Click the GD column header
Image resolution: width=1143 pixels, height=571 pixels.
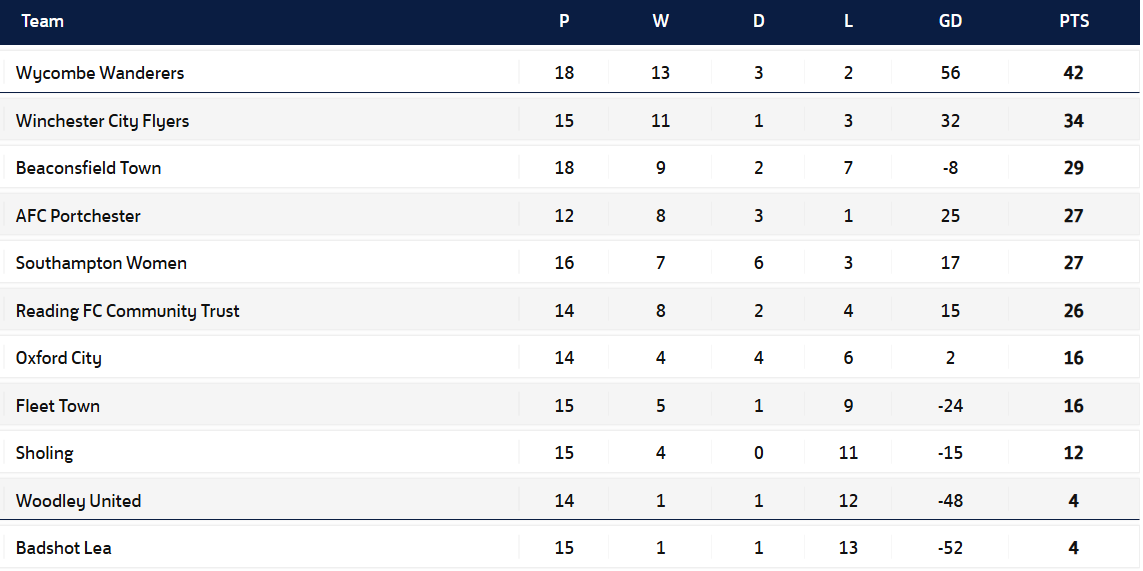click(x=950, y=21)
